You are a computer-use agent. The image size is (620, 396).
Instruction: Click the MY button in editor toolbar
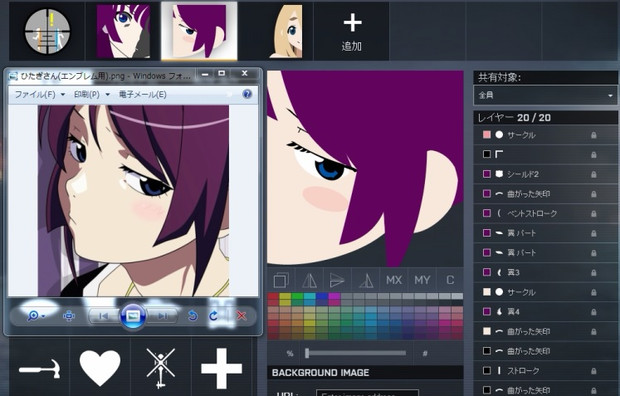point(422,280)
